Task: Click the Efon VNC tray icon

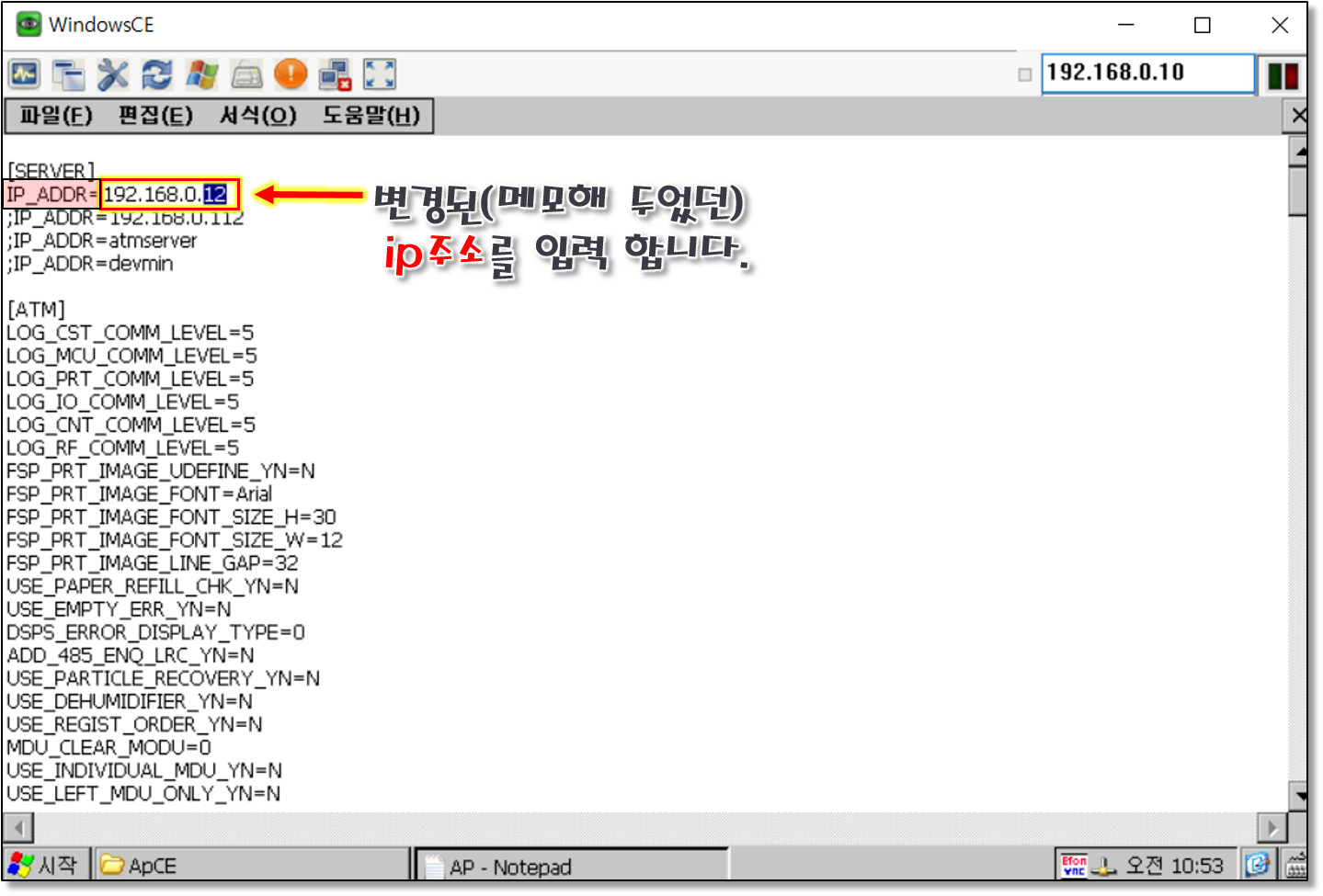Action: (x=1074, y=866)
